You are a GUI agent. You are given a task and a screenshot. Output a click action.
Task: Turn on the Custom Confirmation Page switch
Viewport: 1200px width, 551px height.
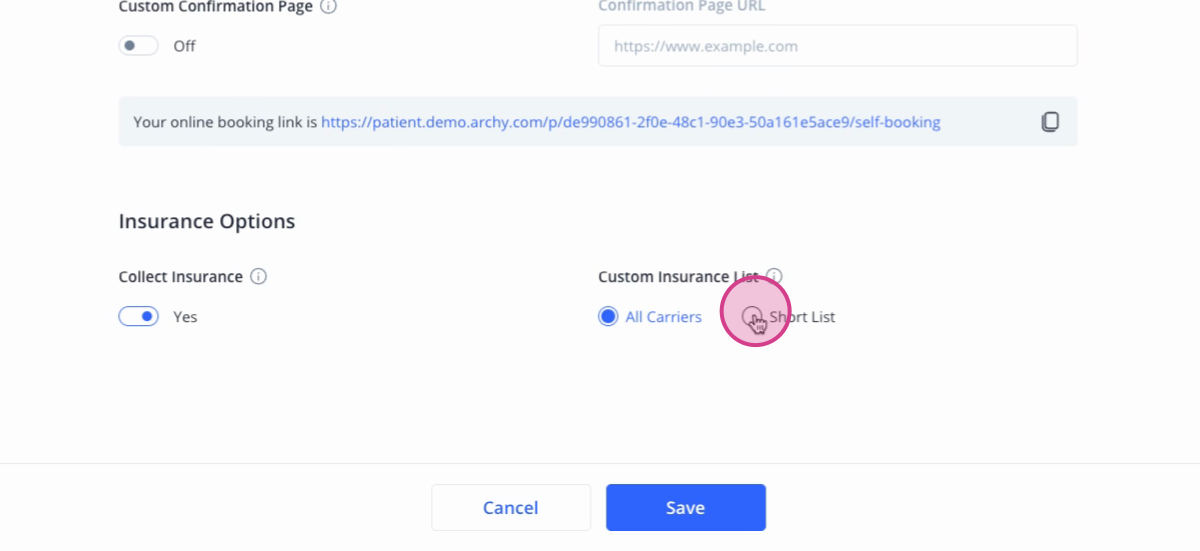click(139, 46)
